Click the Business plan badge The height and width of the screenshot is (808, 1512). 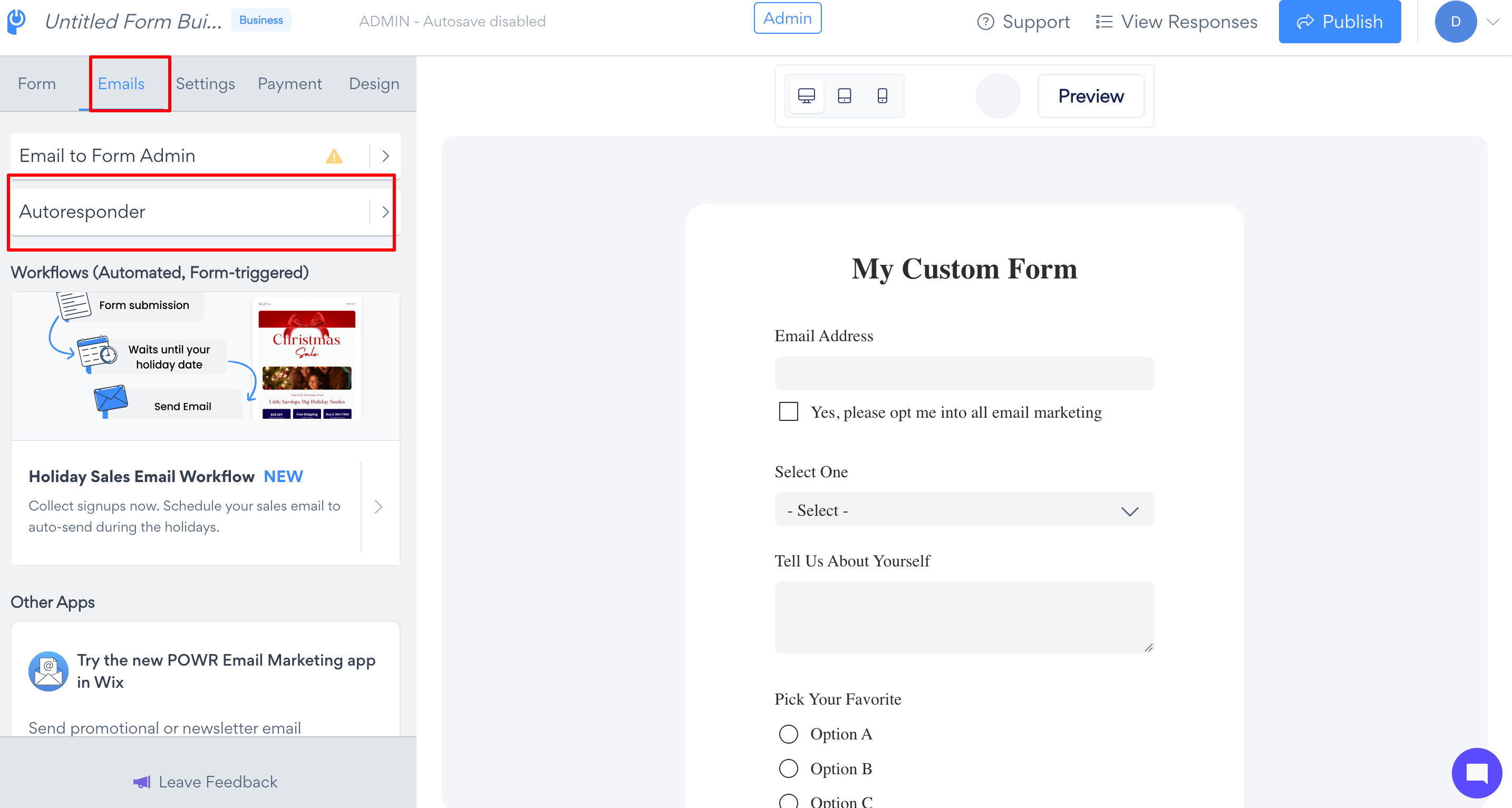coord(260,20)
